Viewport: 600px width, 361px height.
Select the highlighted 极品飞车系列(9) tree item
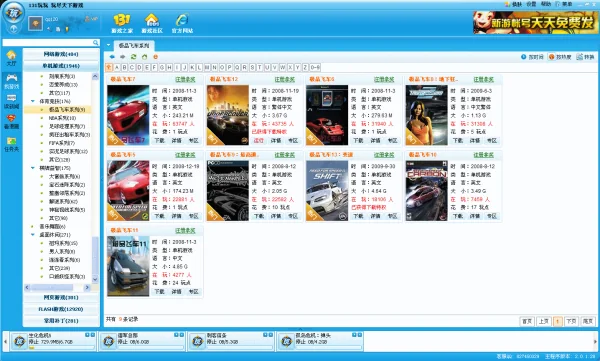[58, 109]
